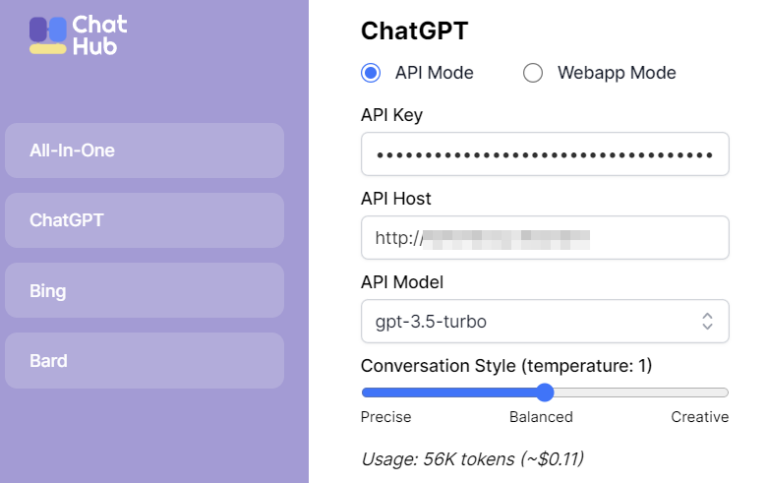Viewport: 768px width, 483px height.
Task: Click into the API Host input field
Action: click(544, 238)
